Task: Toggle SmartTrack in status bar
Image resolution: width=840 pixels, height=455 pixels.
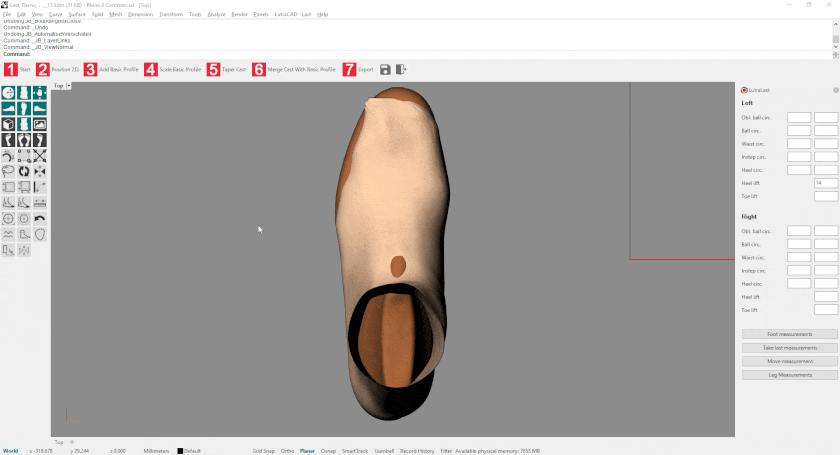Action: pyautogui.click(x=355, y=451)
